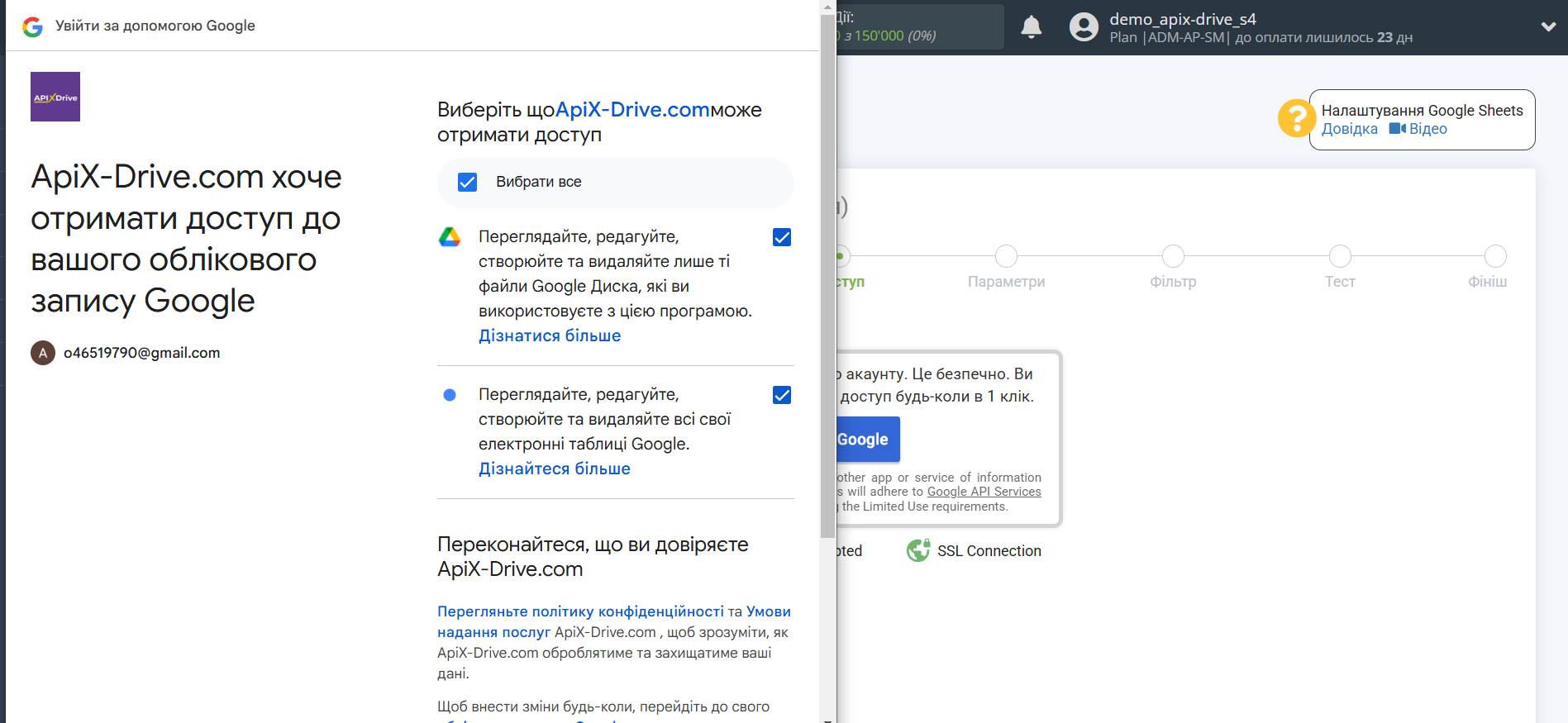Click 'Увійти за допомогою Google' header text
This screenshot has width=1568, height=723.
tap(155, 26)
